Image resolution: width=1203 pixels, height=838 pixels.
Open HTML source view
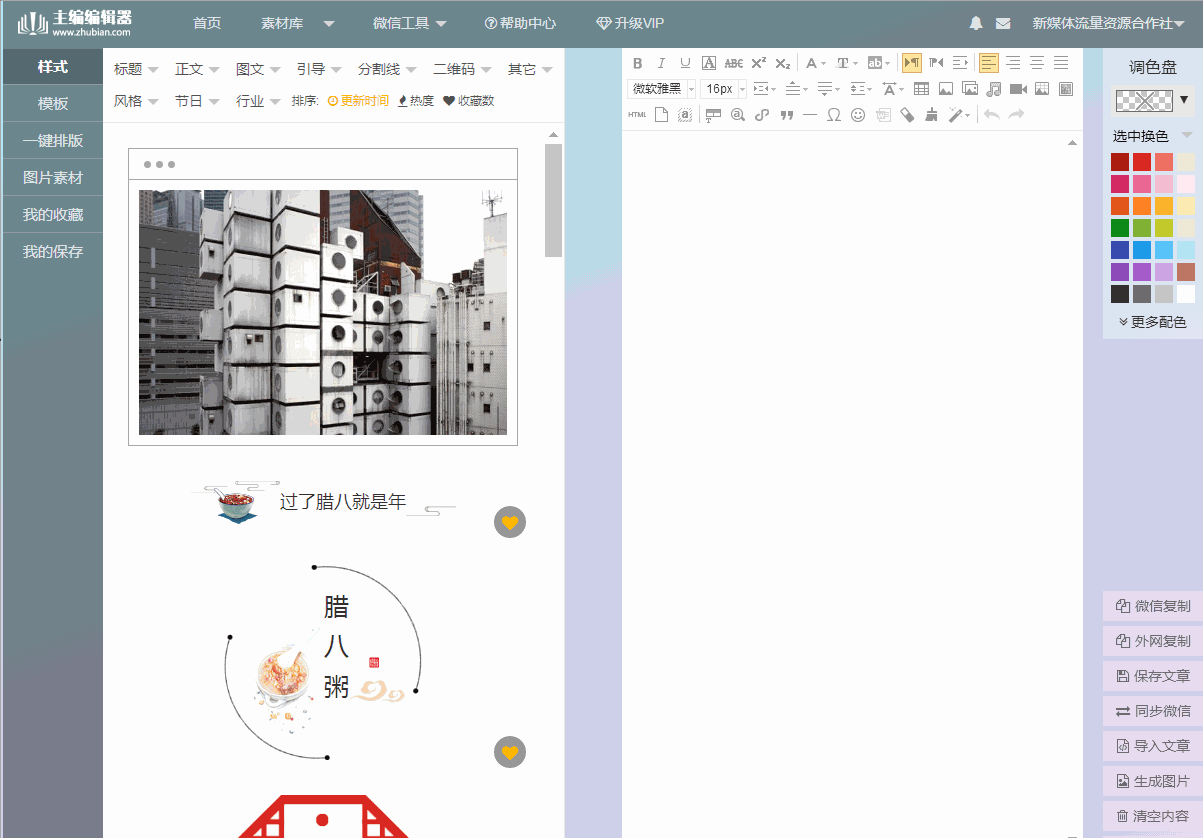(637, 115)
